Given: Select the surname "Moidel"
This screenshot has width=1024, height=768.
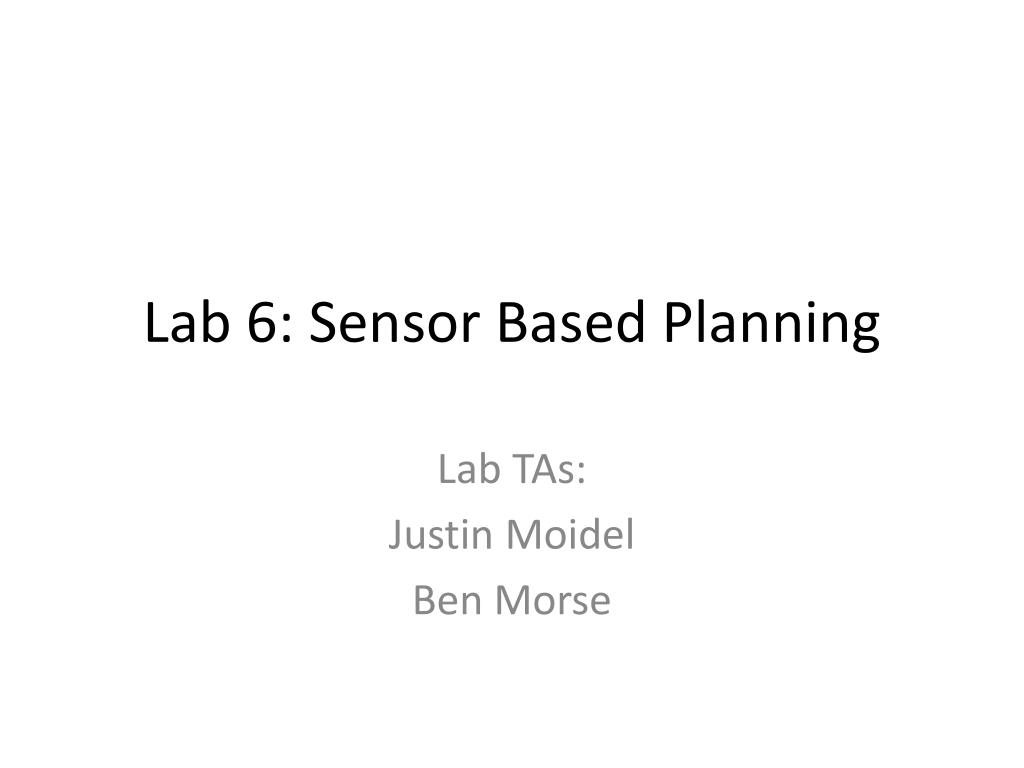Looking at the screenshot, I should [x=570, y=534].
